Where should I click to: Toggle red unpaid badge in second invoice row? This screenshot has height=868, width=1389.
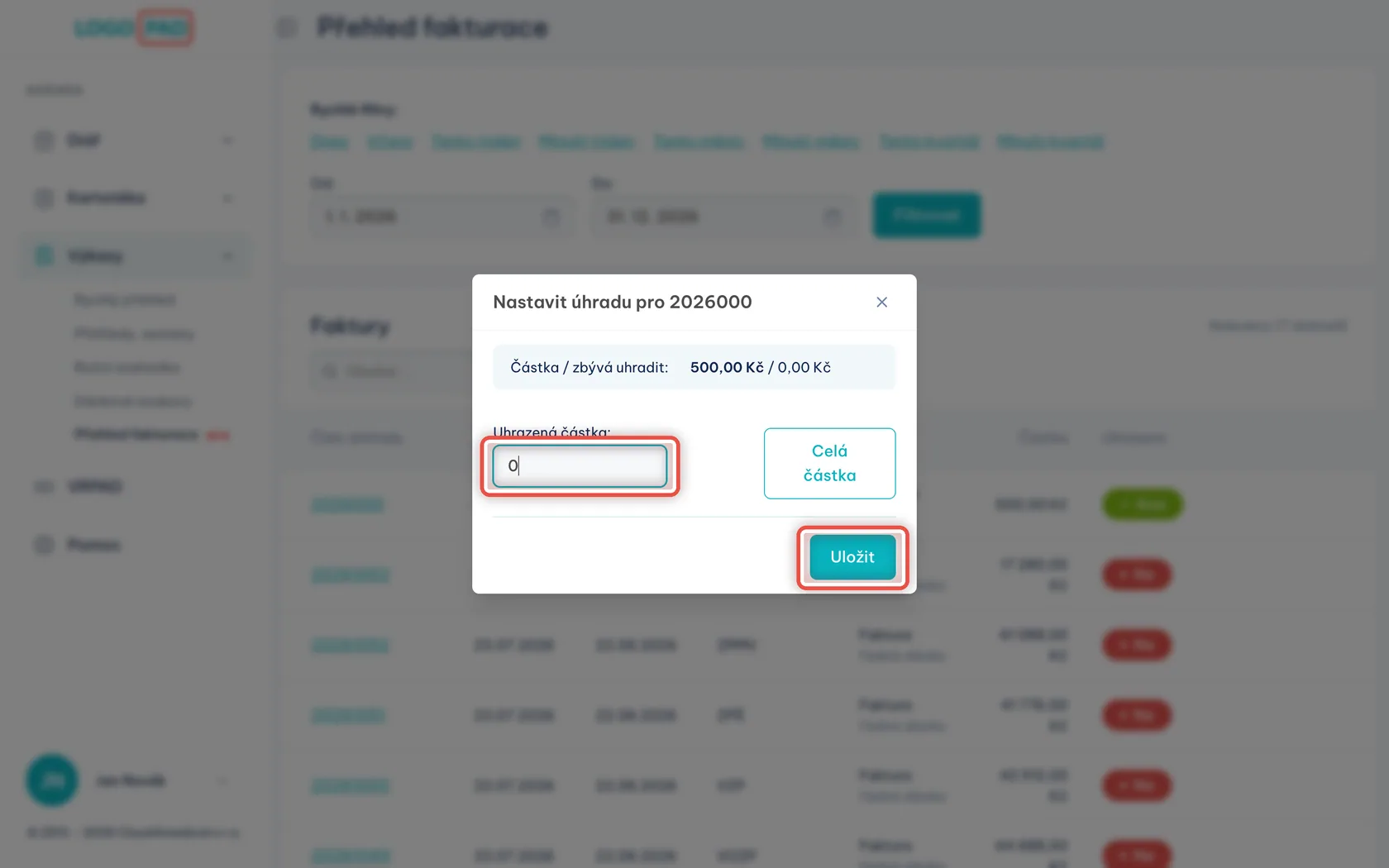pyautogui.click(x=1137, y=575)
